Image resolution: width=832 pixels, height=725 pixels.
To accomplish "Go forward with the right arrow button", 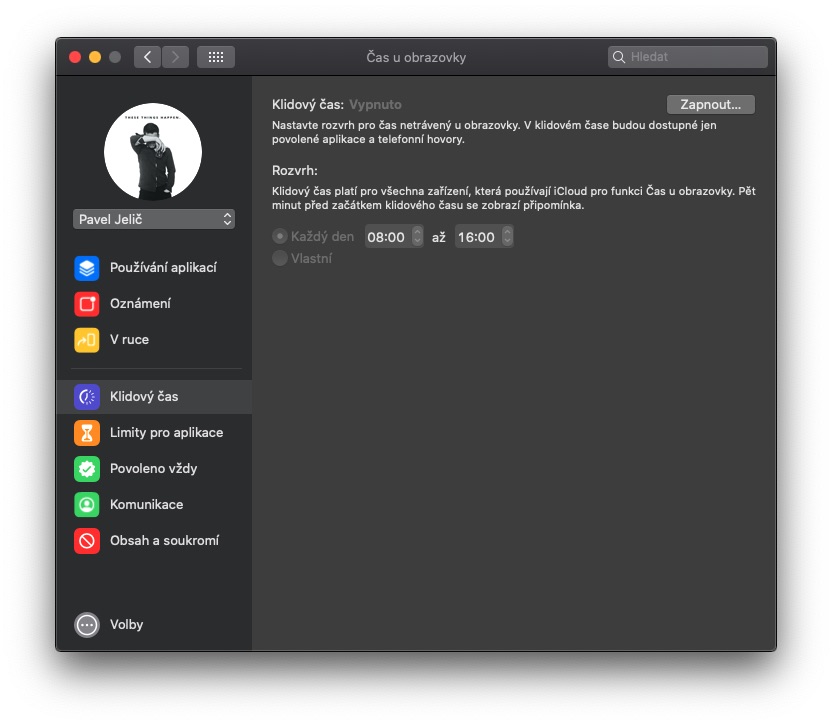I will point(175,57).
